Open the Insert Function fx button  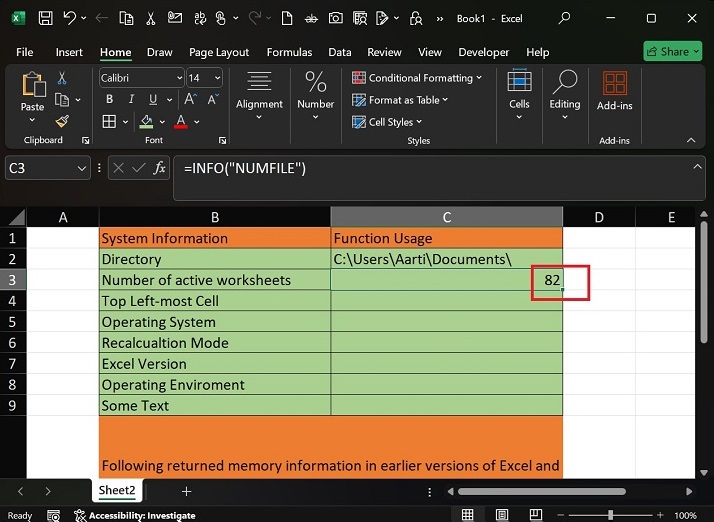pyautogui.click(x=159, y=169)
